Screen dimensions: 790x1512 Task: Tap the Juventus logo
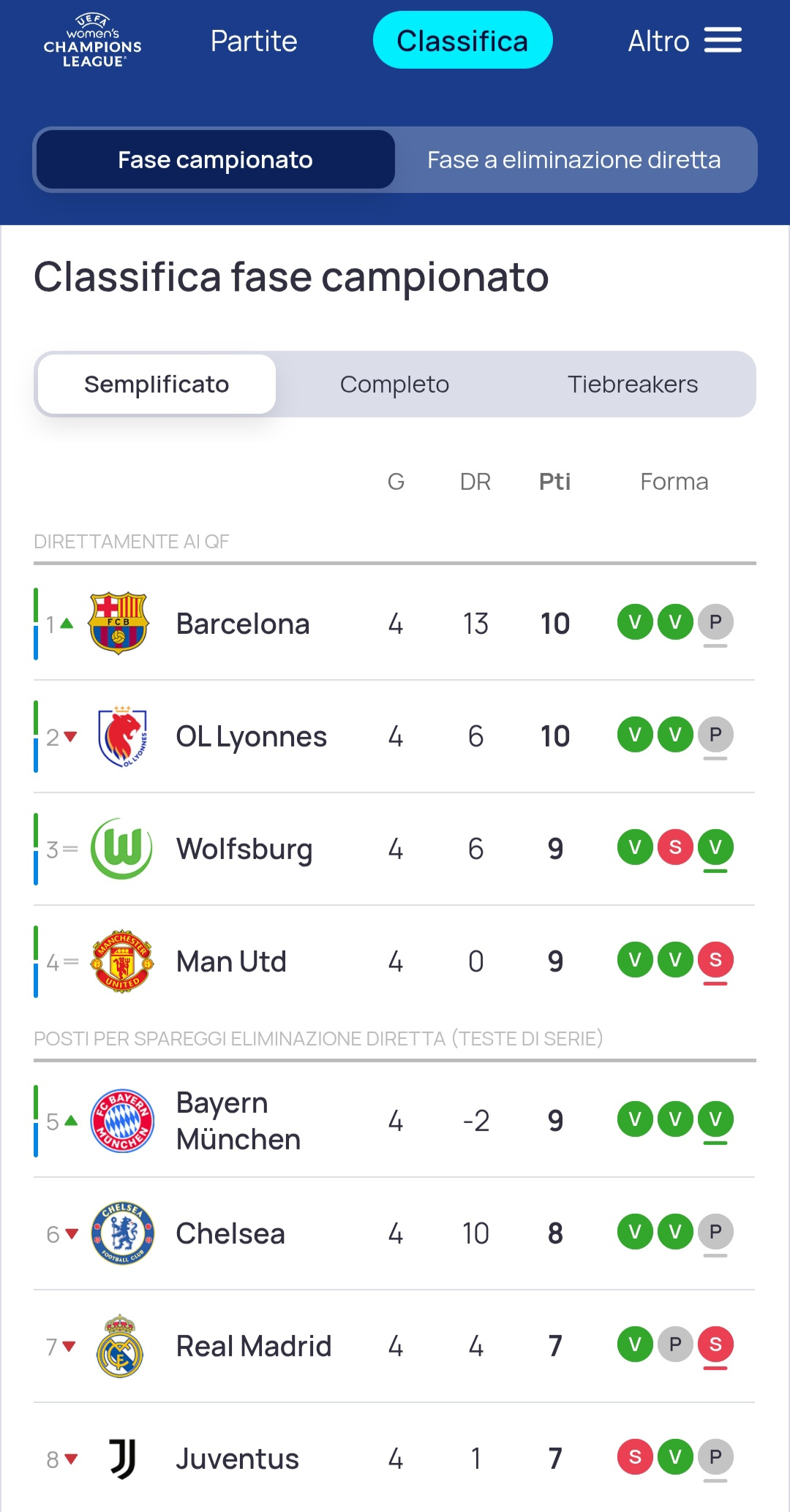(122, 1459)
